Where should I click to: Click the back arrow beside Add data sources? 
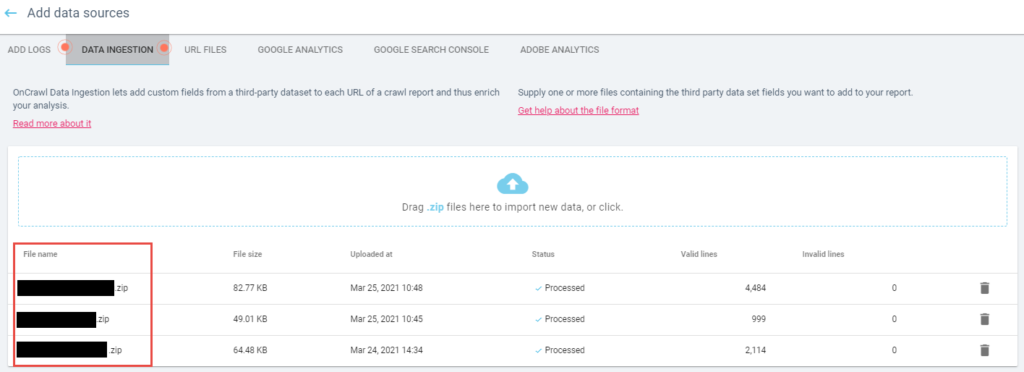pos(10,13)
